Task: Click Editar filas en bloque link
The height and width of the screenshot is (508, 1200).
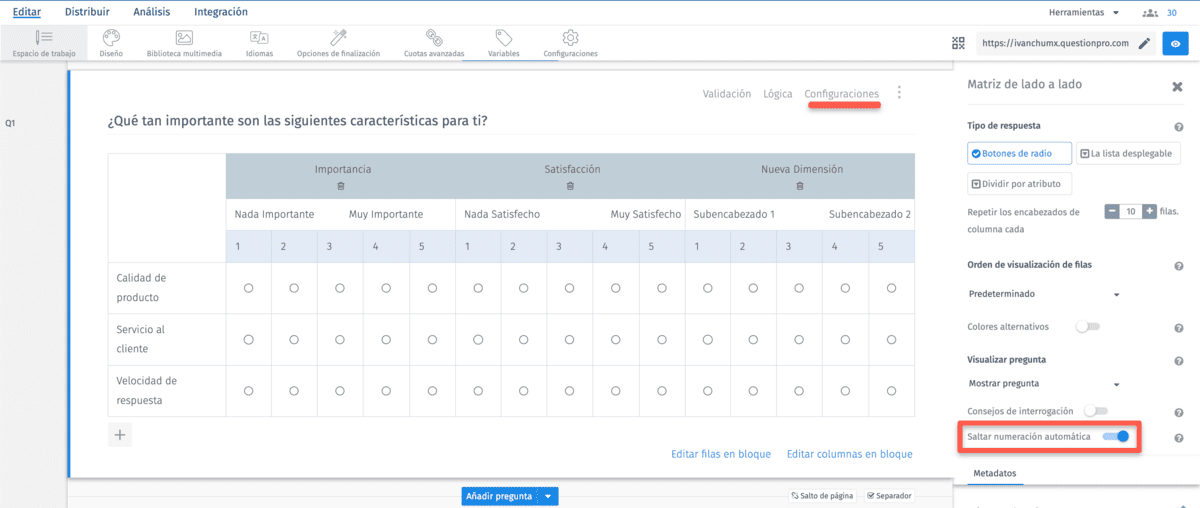Action: tap(721, 454)
